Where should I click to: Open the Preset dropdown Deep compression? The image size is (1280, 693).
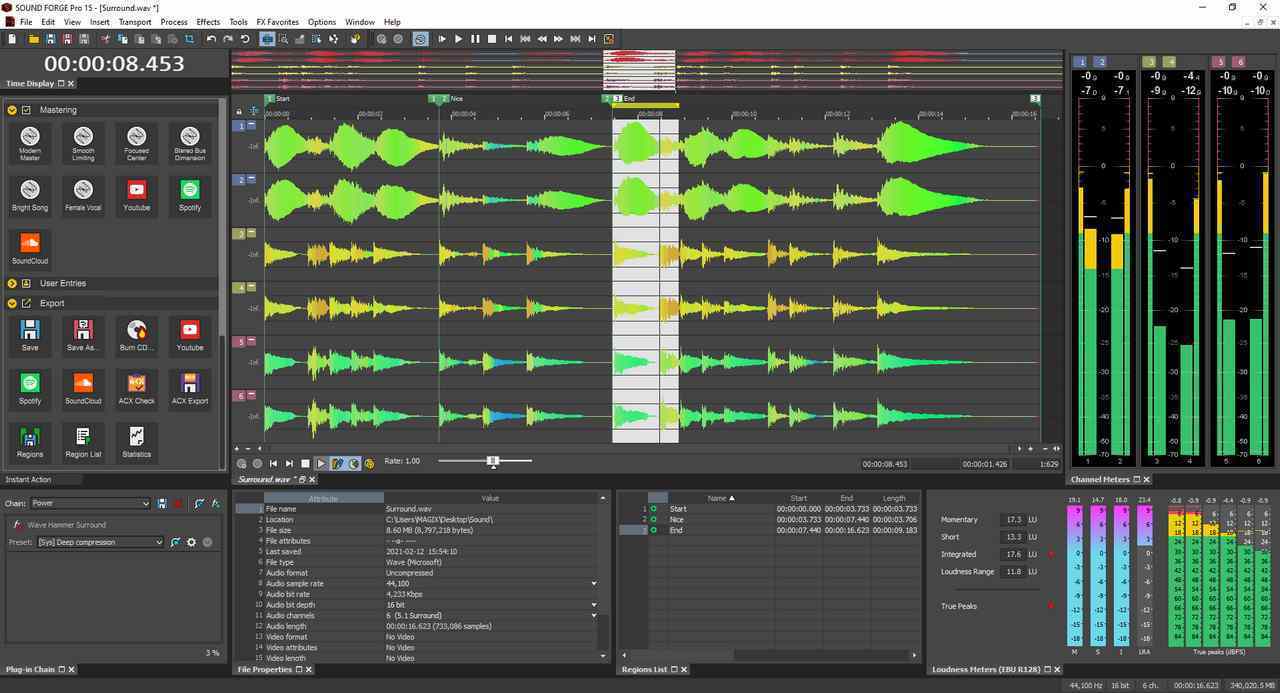(100, 542)
